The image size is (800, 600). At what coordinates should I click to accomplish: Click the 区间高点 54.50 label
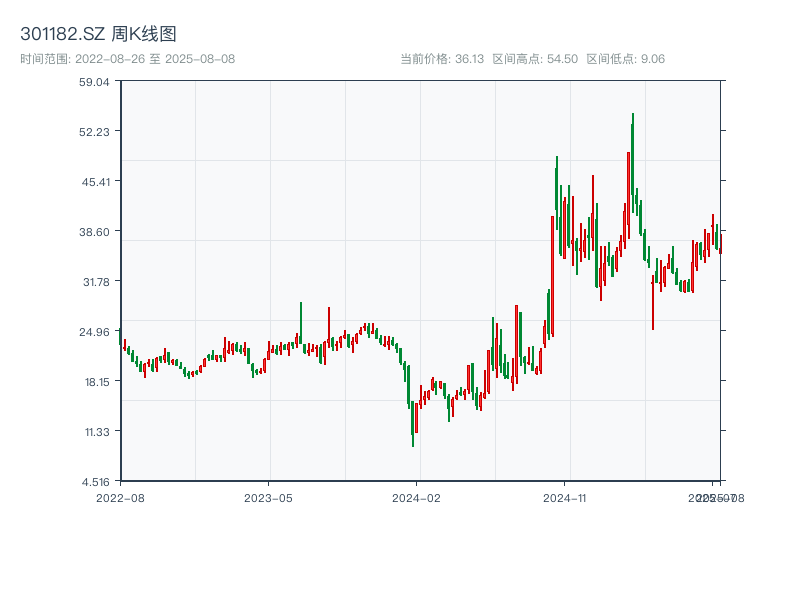point(535,59)
